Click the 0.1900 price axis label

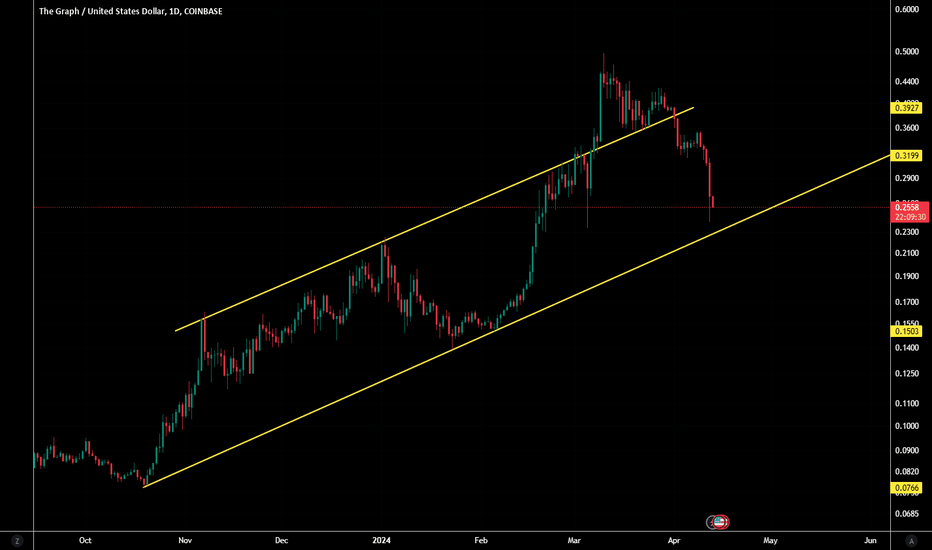click(x=906, y=276)
